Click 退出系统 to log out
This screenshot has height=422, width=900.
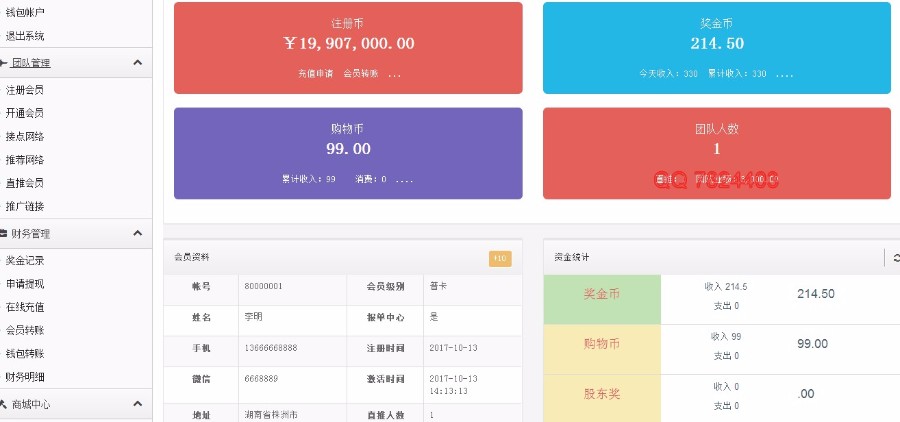coord(25,36)
